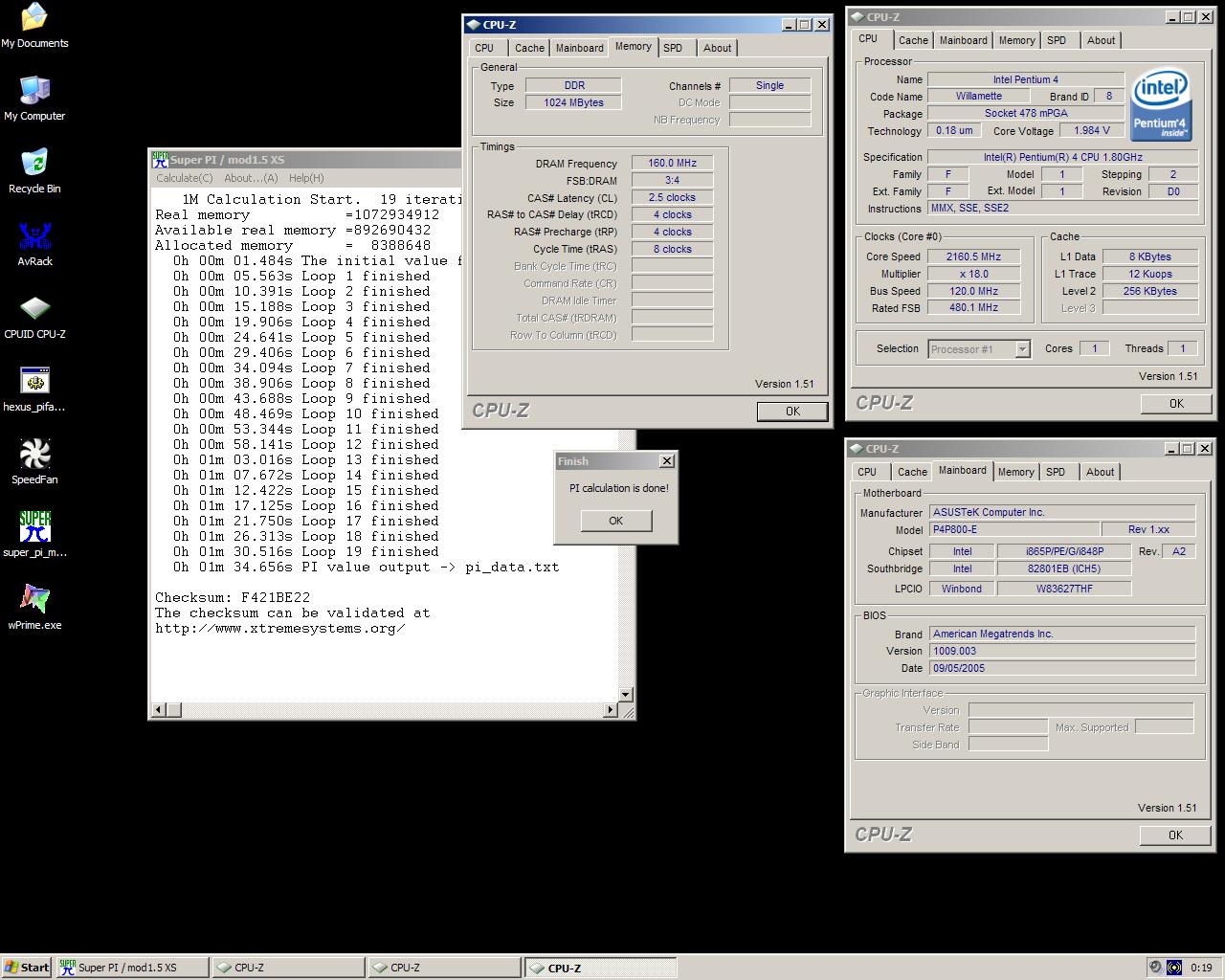Switch to SPD tab in Memory window

[673, 48]
